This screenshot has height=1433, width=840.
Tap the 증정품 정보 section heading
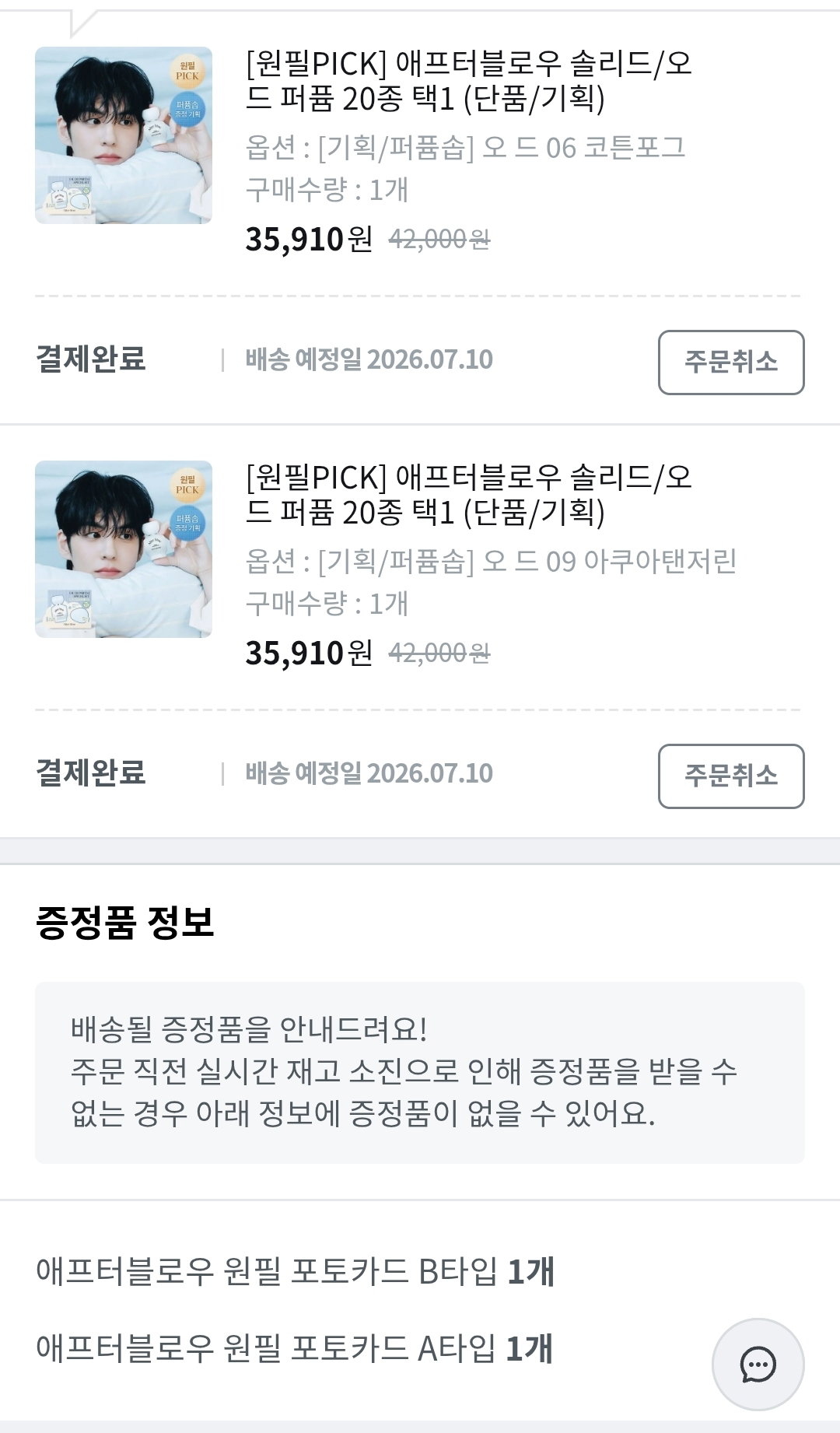(x=125, y=922)
